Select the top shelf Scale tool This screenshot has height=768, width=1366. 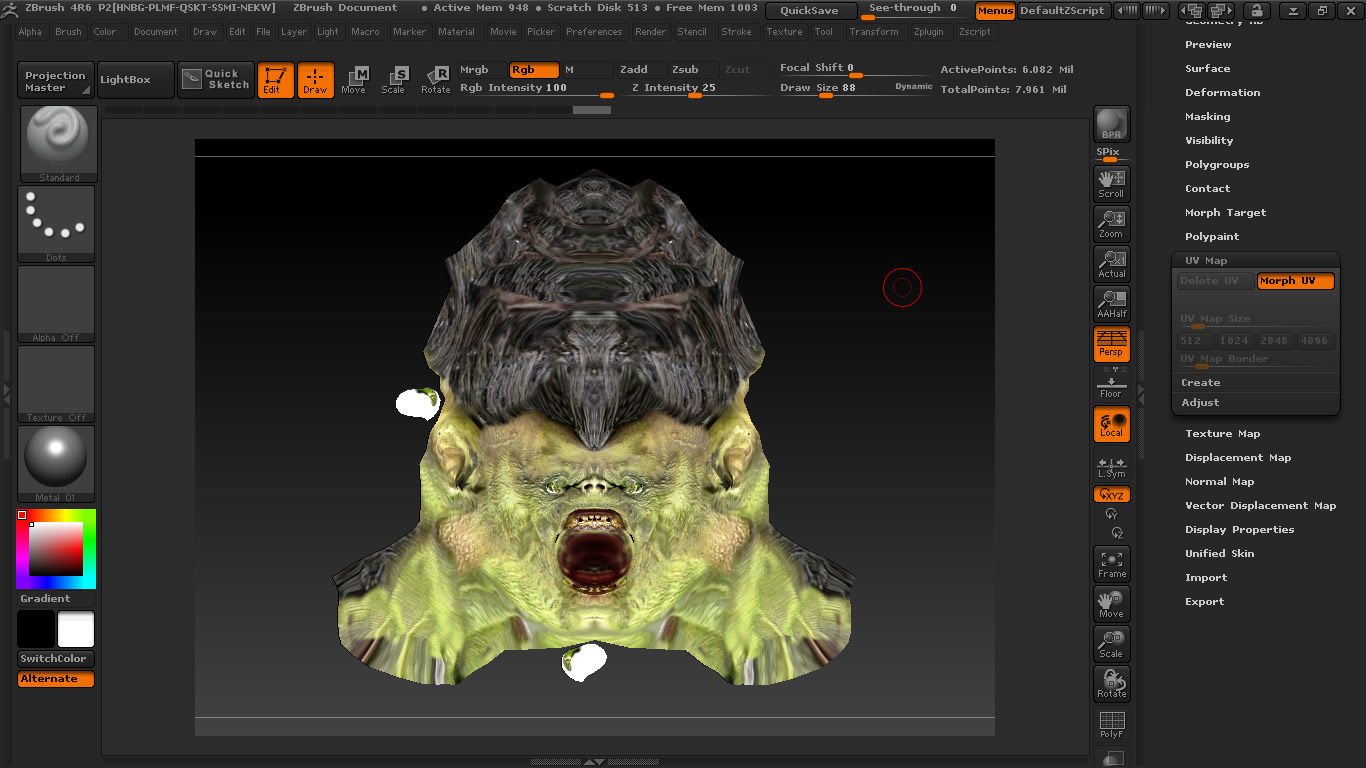tap(394, 80)
